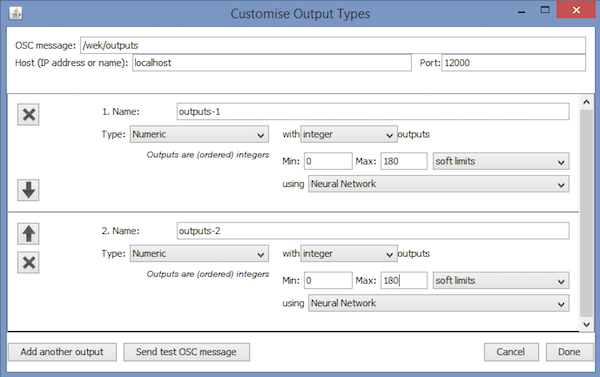
Task: Open the soft limits dropdown for outputs-2
Action: click(x=501, y=281)
